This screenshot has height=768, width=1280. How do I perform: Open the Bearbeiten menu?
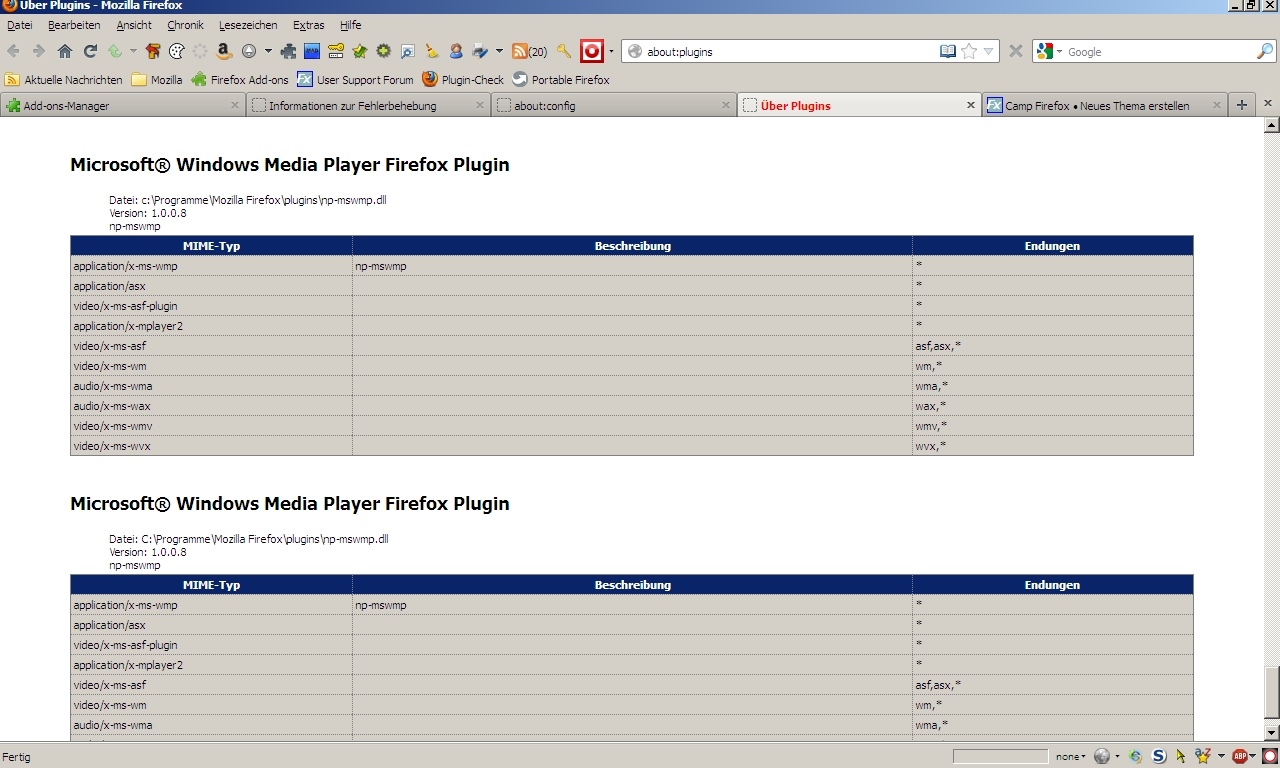click(x=74, y=25)
